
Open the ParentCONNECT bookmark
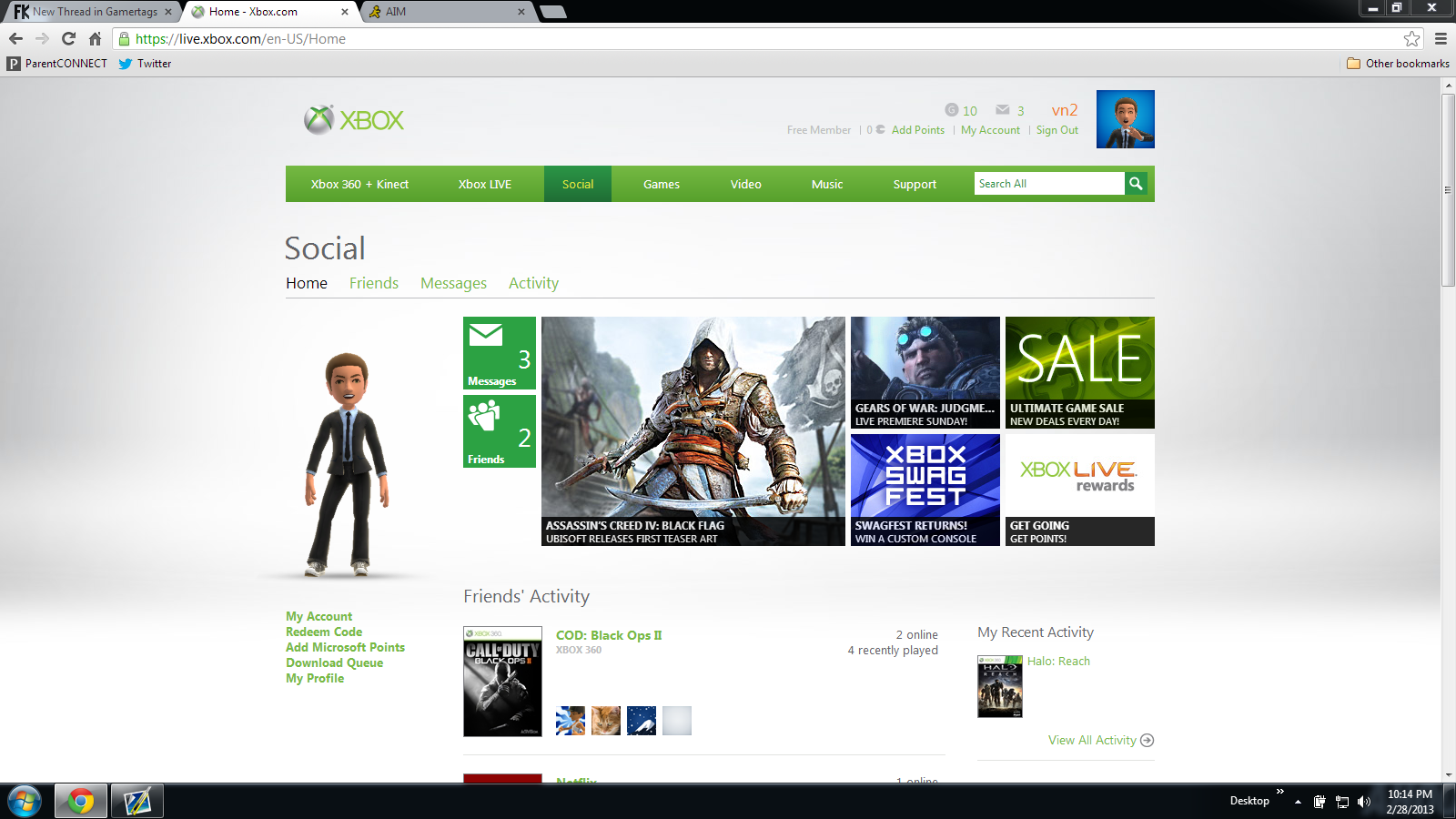tap(56, 64)
